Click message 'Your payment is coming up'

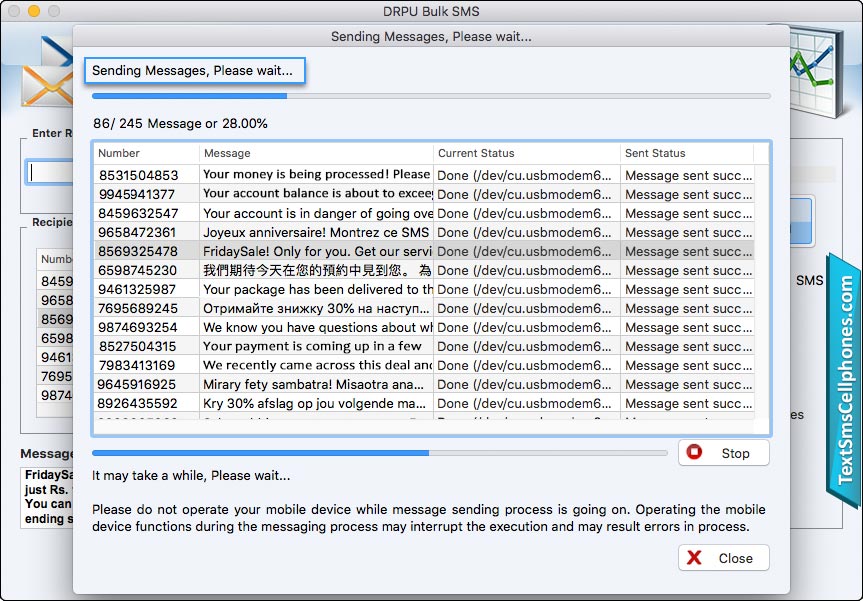click(312, 346)
